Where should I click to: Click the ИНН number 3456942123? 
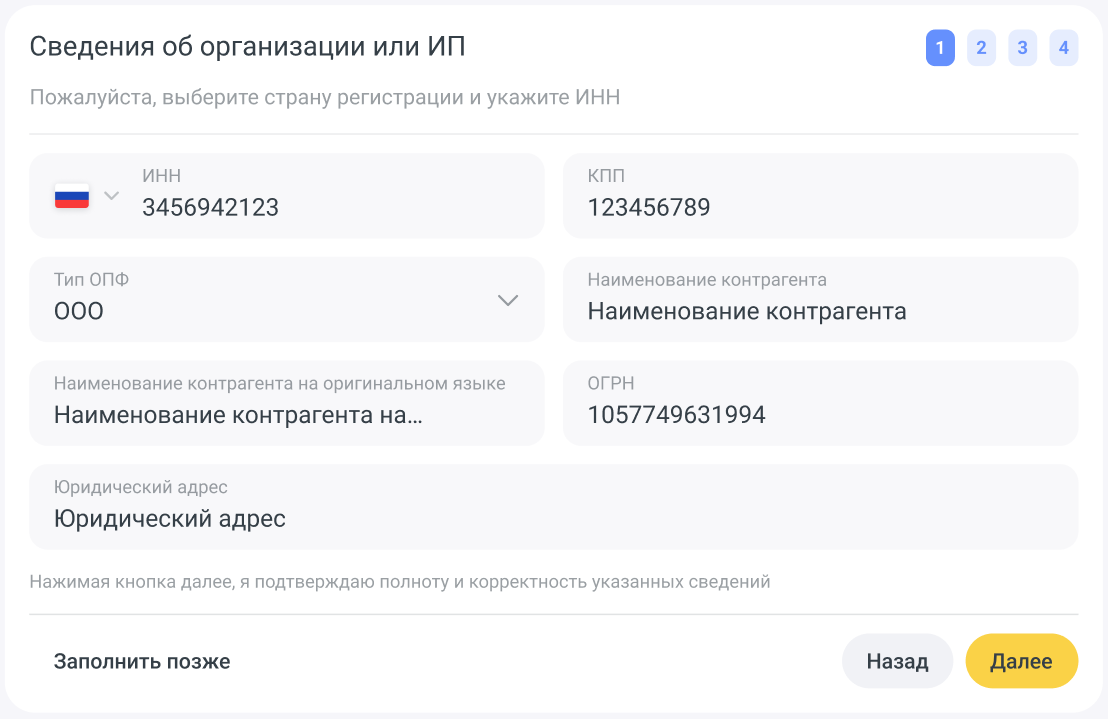click(x=210, y=208)
